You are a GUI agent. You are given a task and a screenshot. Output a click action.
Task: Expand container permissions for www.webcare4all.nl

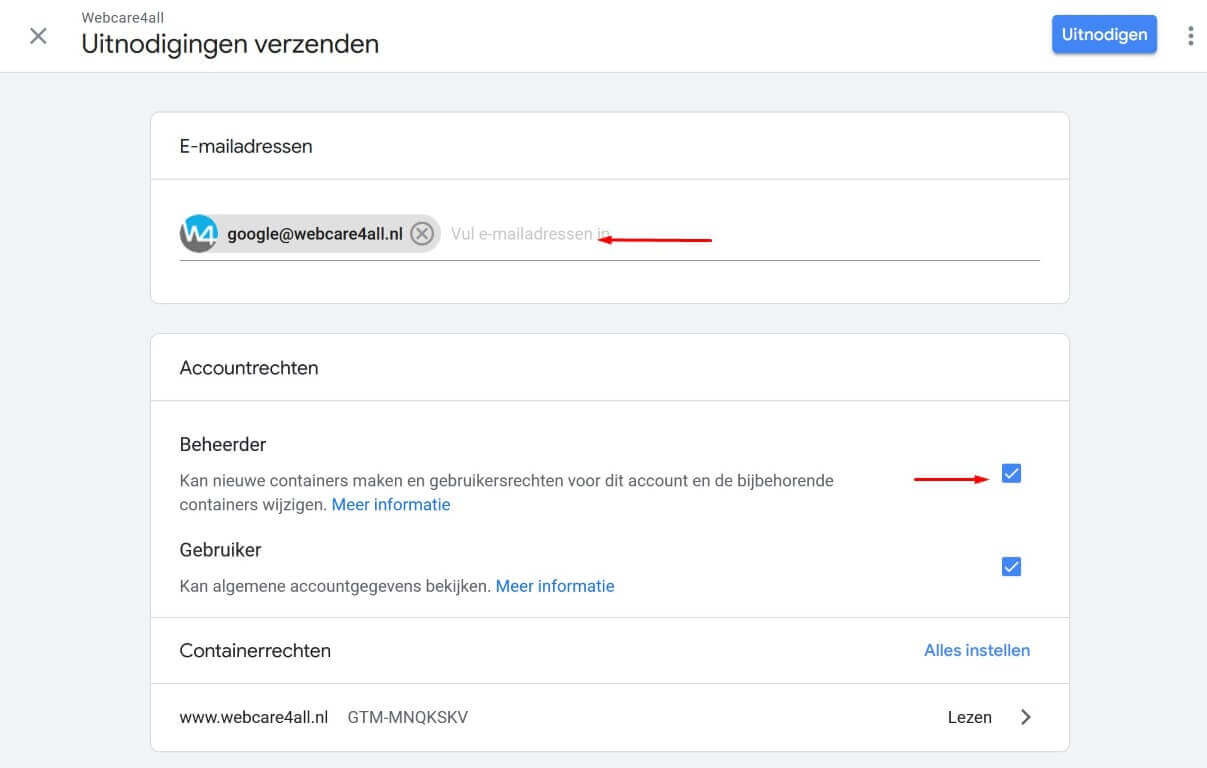1026,717
